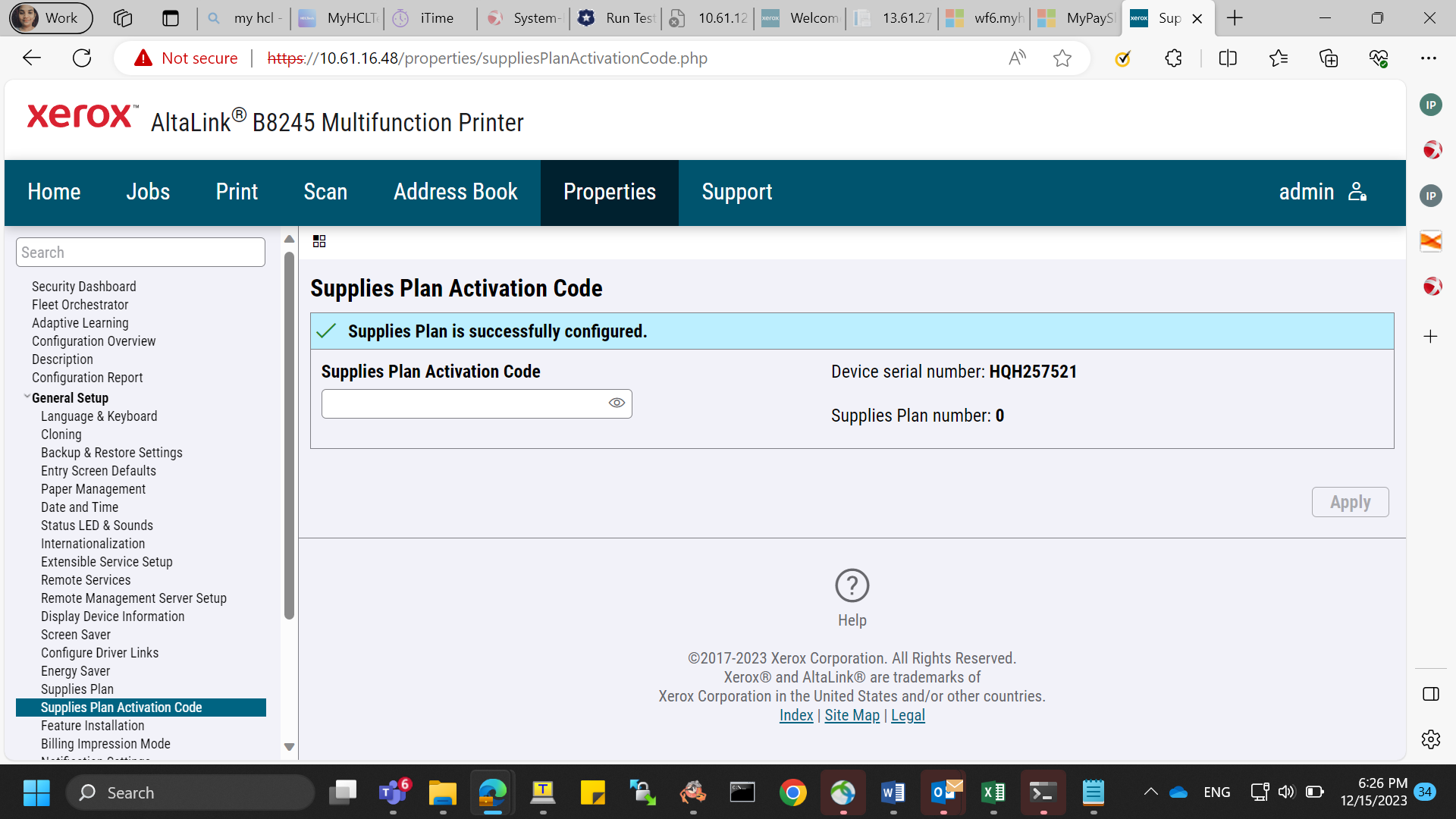
Task: Toggle browser split screen view
Action: click(x=1228, y=58)
